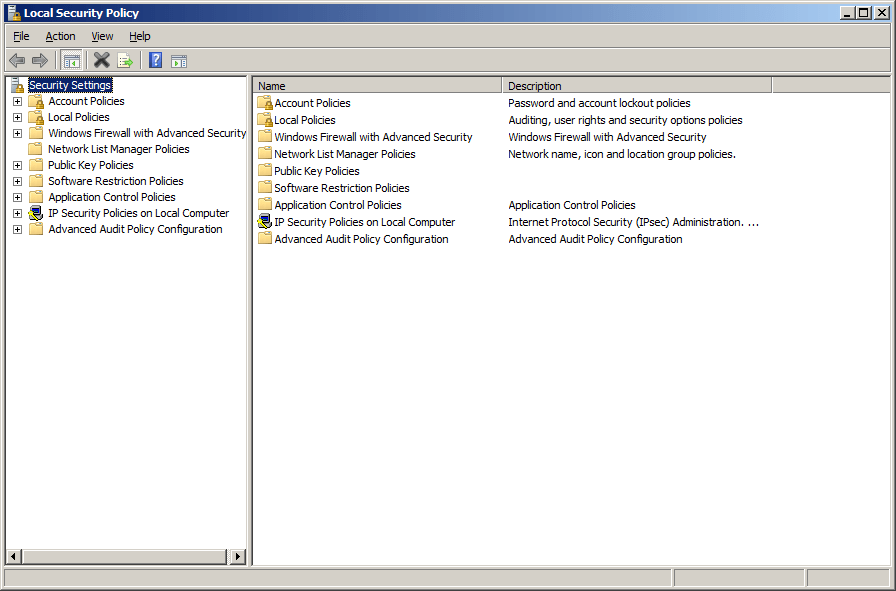The image size is (896, 591).
Task: Click Advanced Audit Policy folder icon in tree
Action: pos(36,229)
